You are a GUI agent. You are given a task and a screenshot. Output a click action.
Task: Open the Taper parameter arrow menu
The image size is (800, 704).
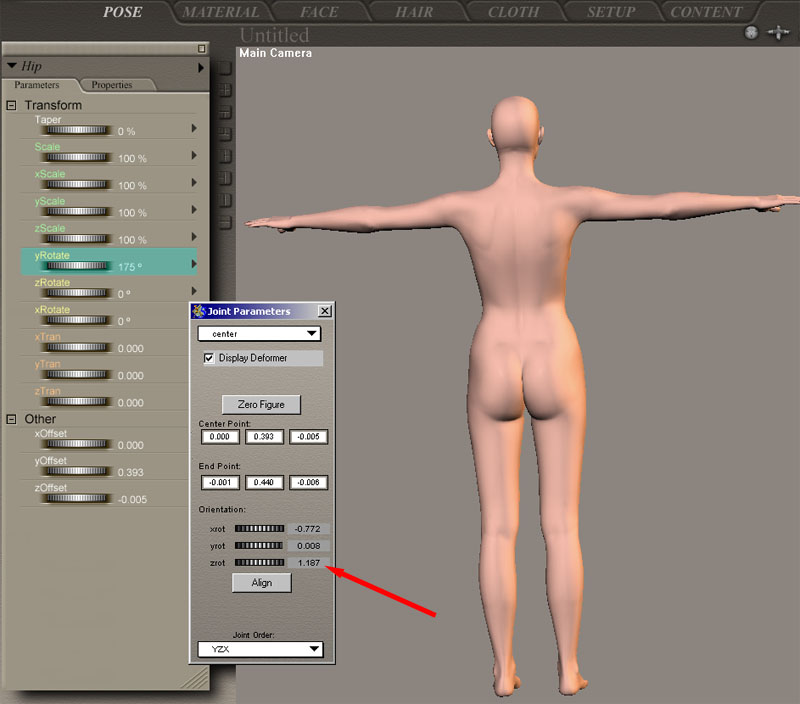[194, 128]
